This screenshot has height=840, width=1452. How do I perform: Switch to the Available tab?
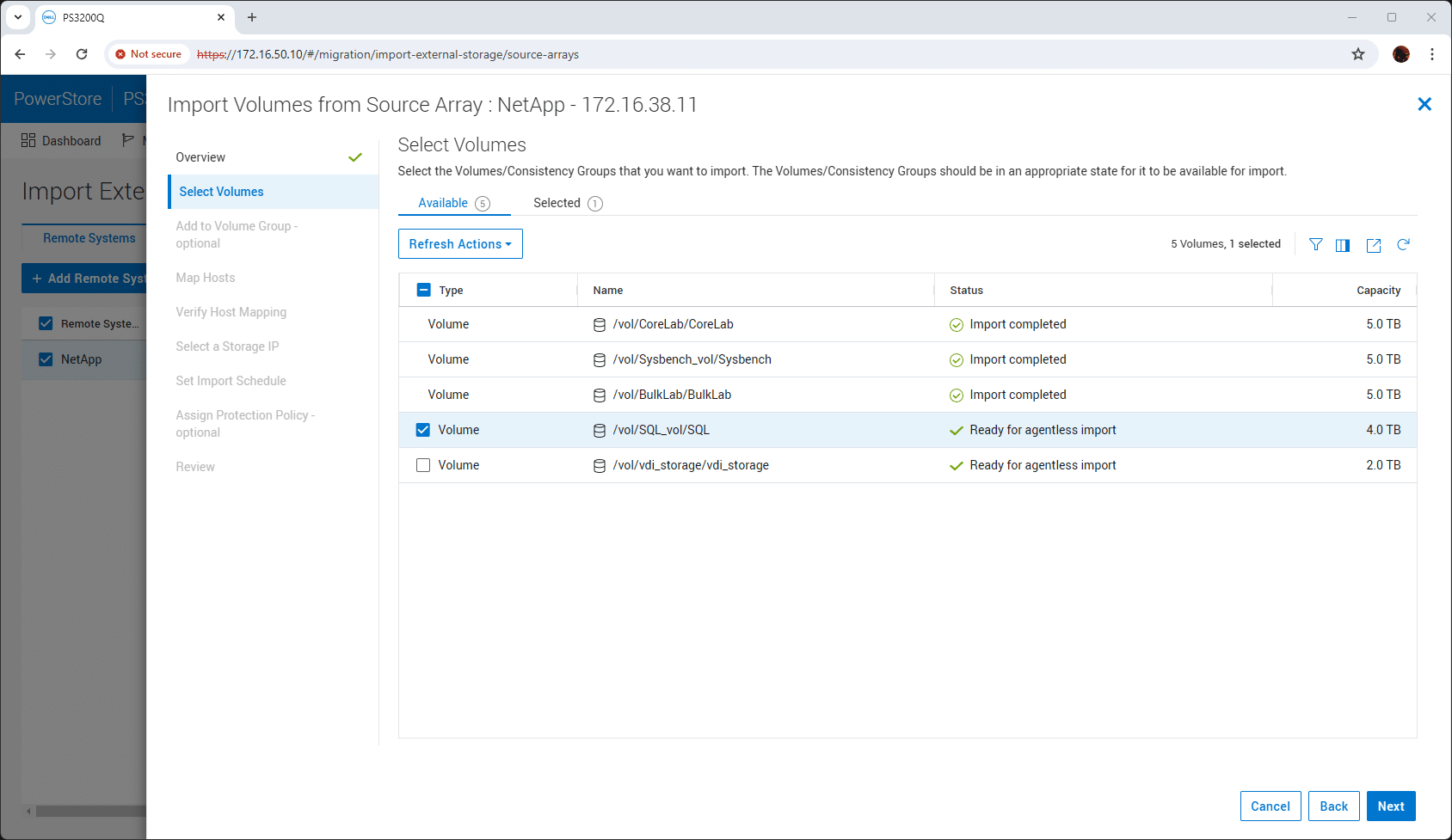coord(454,203)
